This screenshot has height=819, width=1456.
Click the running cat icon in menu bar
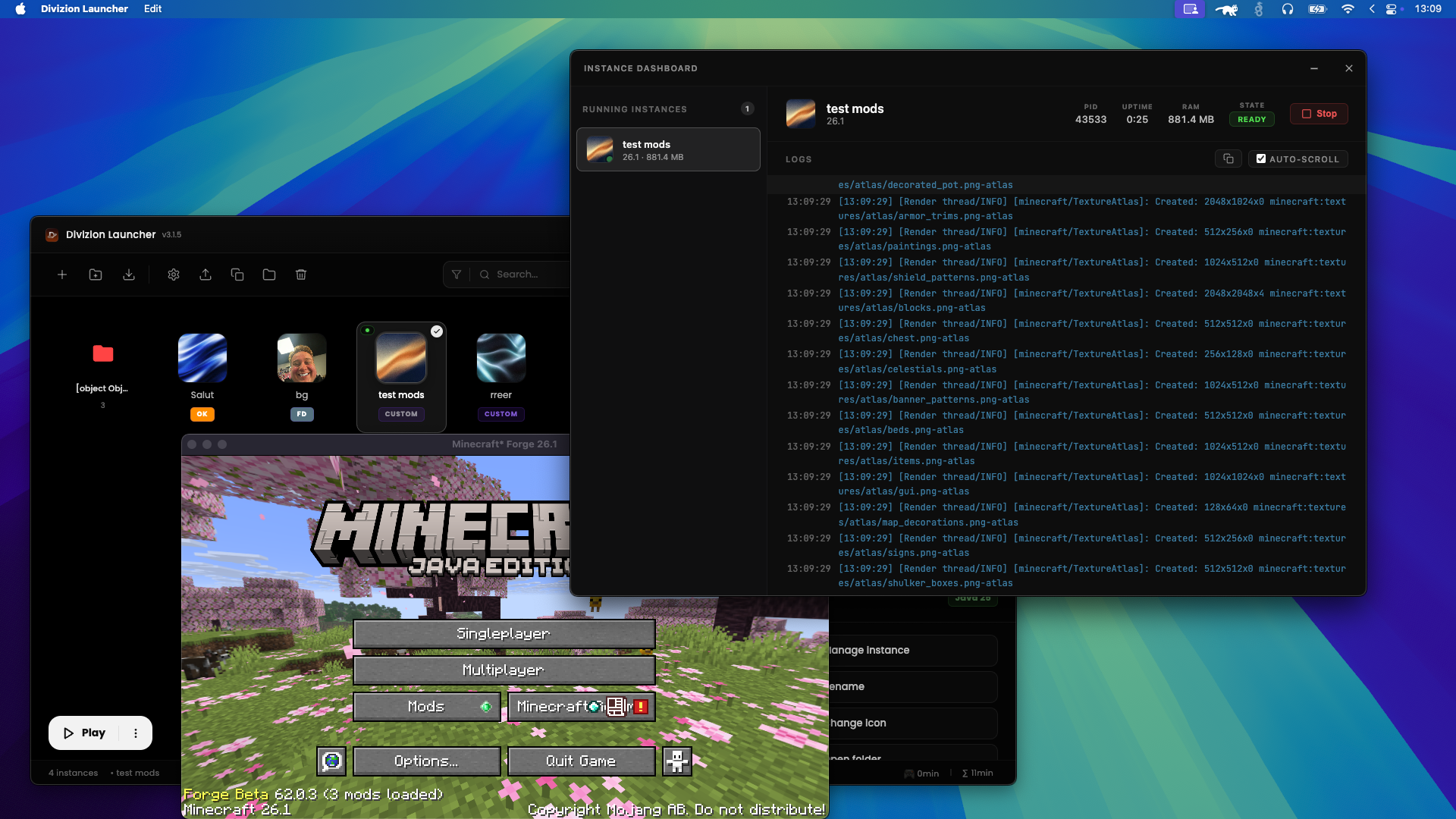[x=1226, y=9]
